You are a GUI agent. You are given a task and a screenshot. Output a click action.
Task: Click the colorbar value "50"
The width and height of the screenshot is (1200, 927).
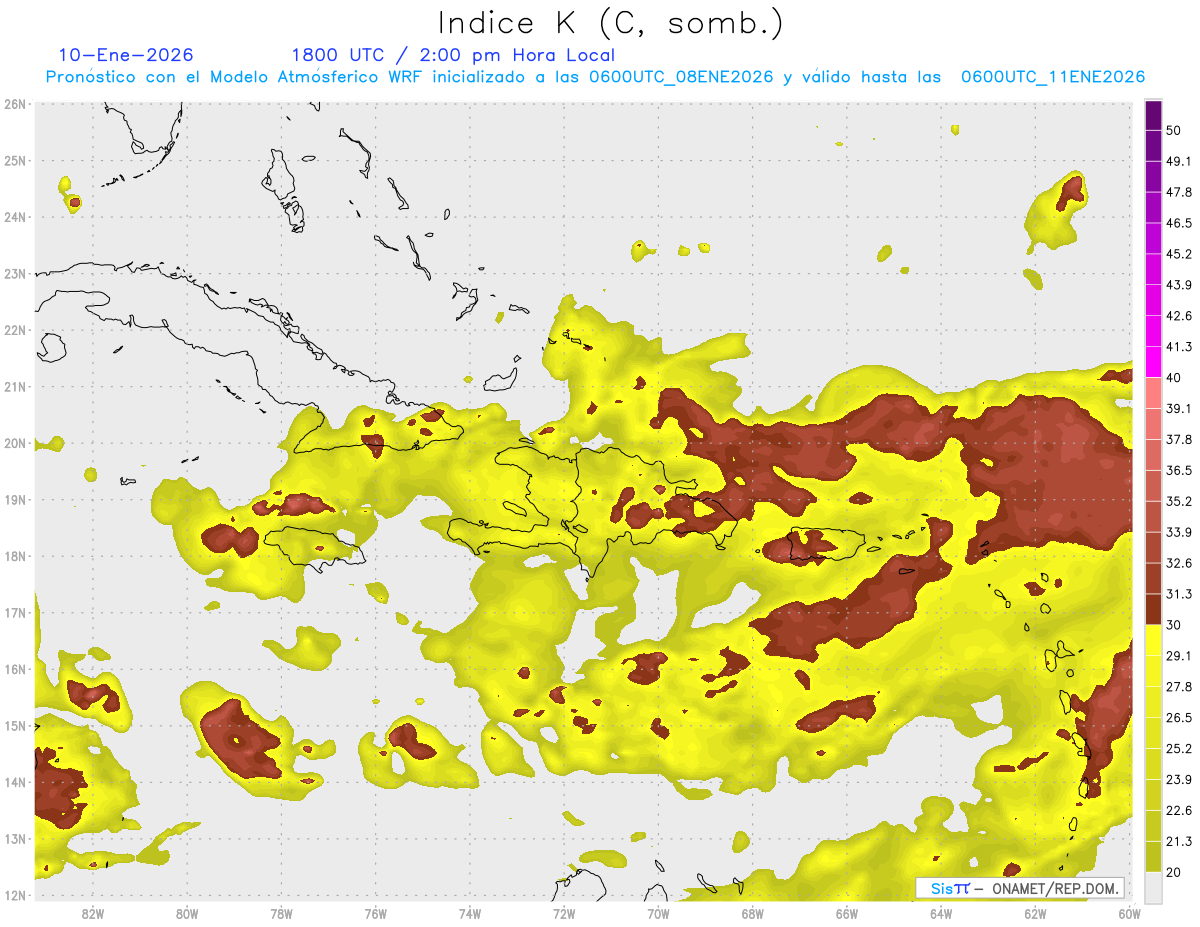[x=1173, y=130]
